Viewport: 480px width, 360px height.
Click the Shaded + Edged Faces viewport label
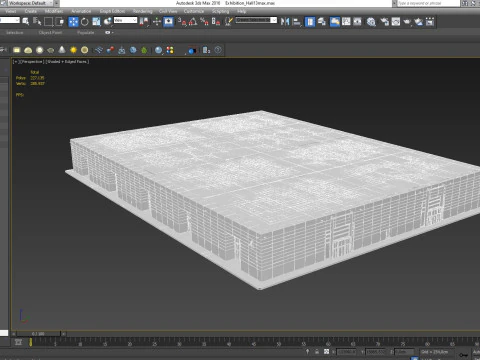tap(68, 62)
